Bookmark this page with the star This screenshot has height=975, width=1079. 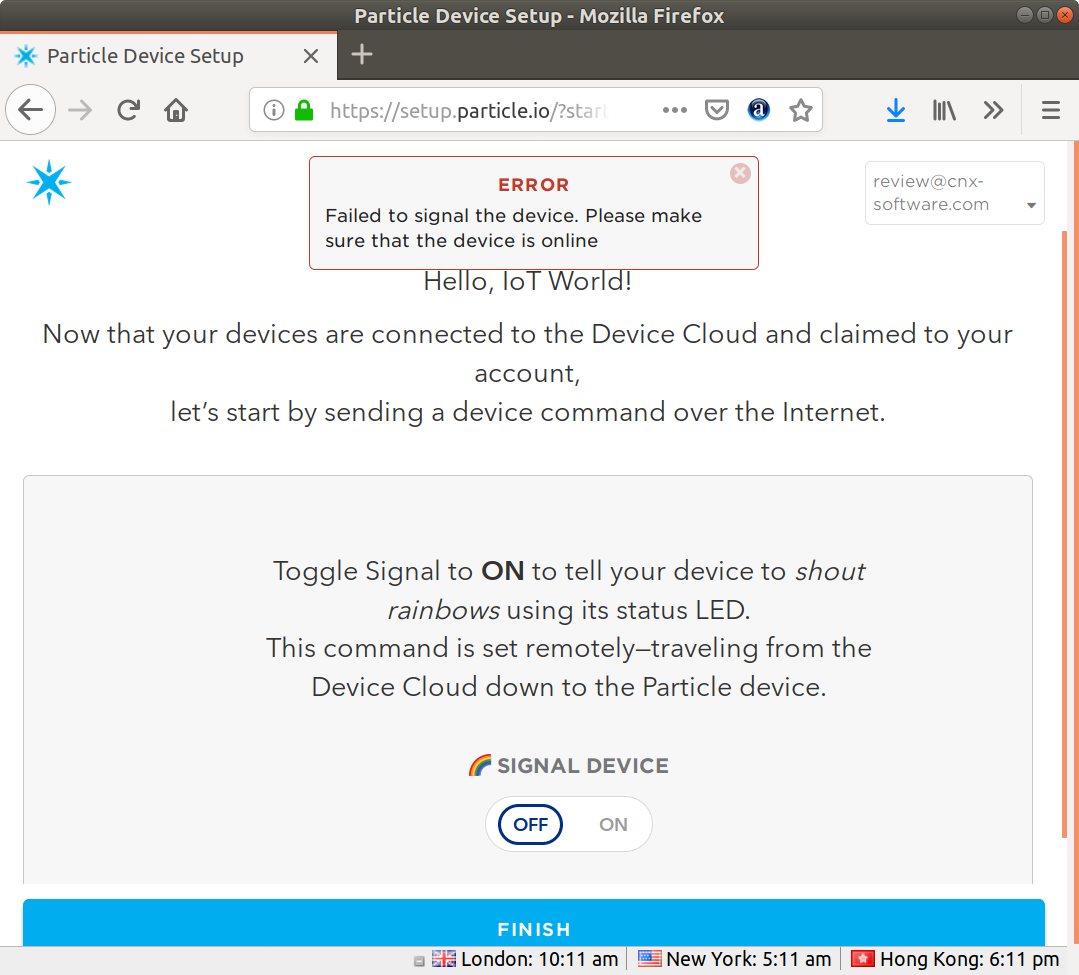[x=800, y=110]
